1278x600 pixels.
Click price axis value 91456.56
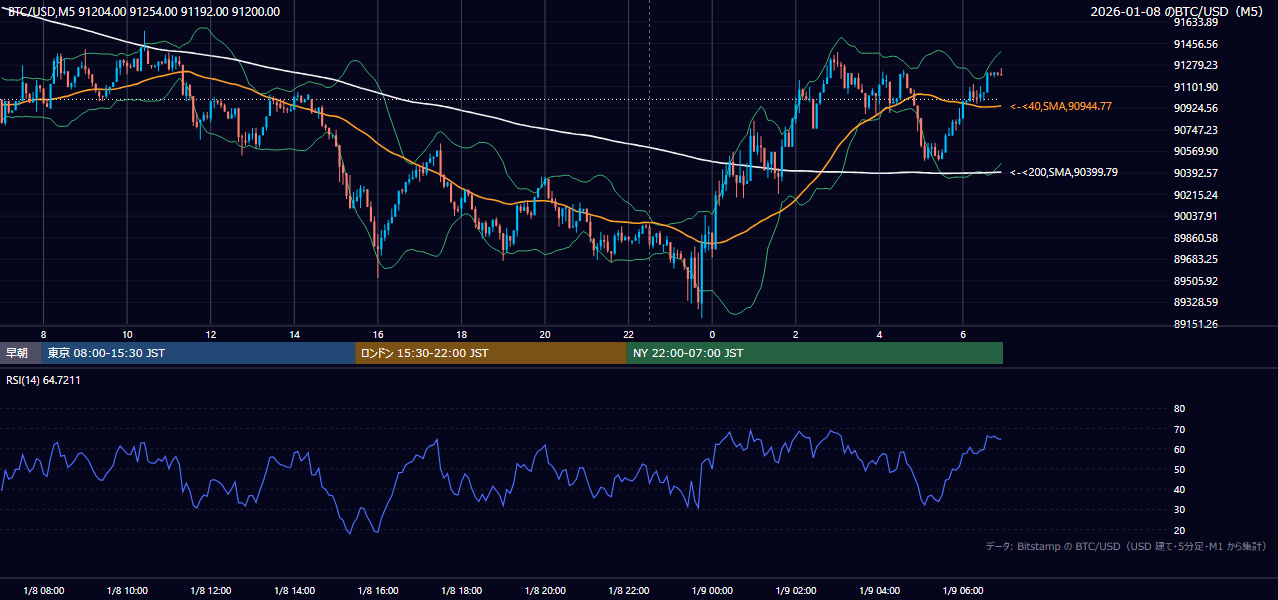pyautogui.click(x=1196, y=44)
